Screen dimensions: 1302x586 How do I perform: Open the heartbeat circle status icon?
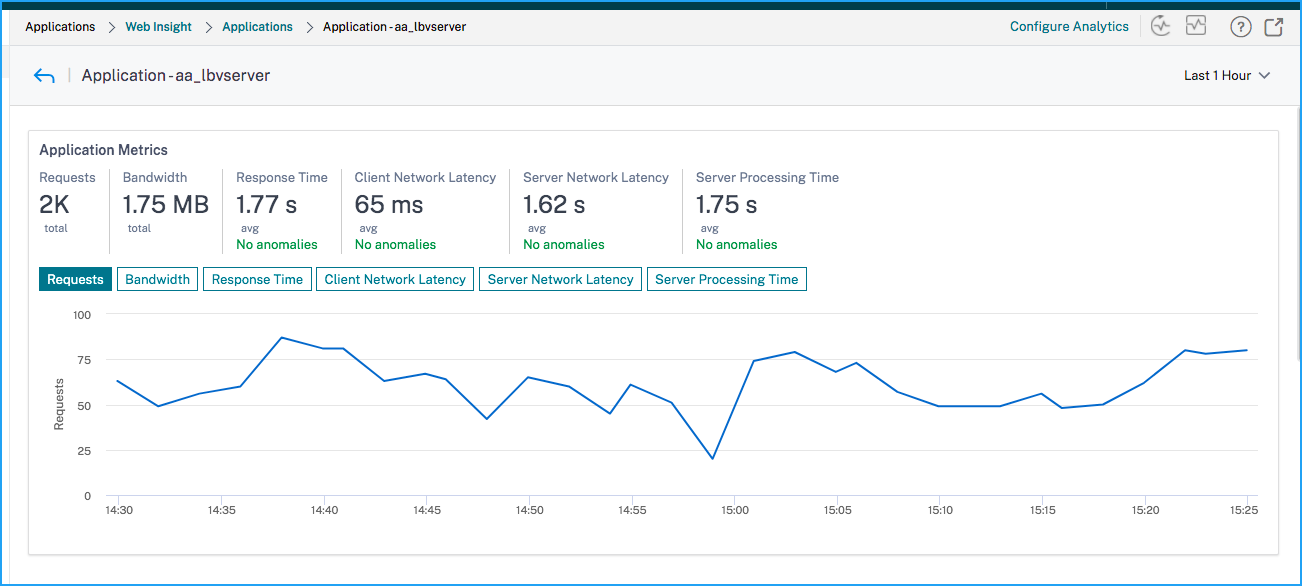pos(1160,27)
